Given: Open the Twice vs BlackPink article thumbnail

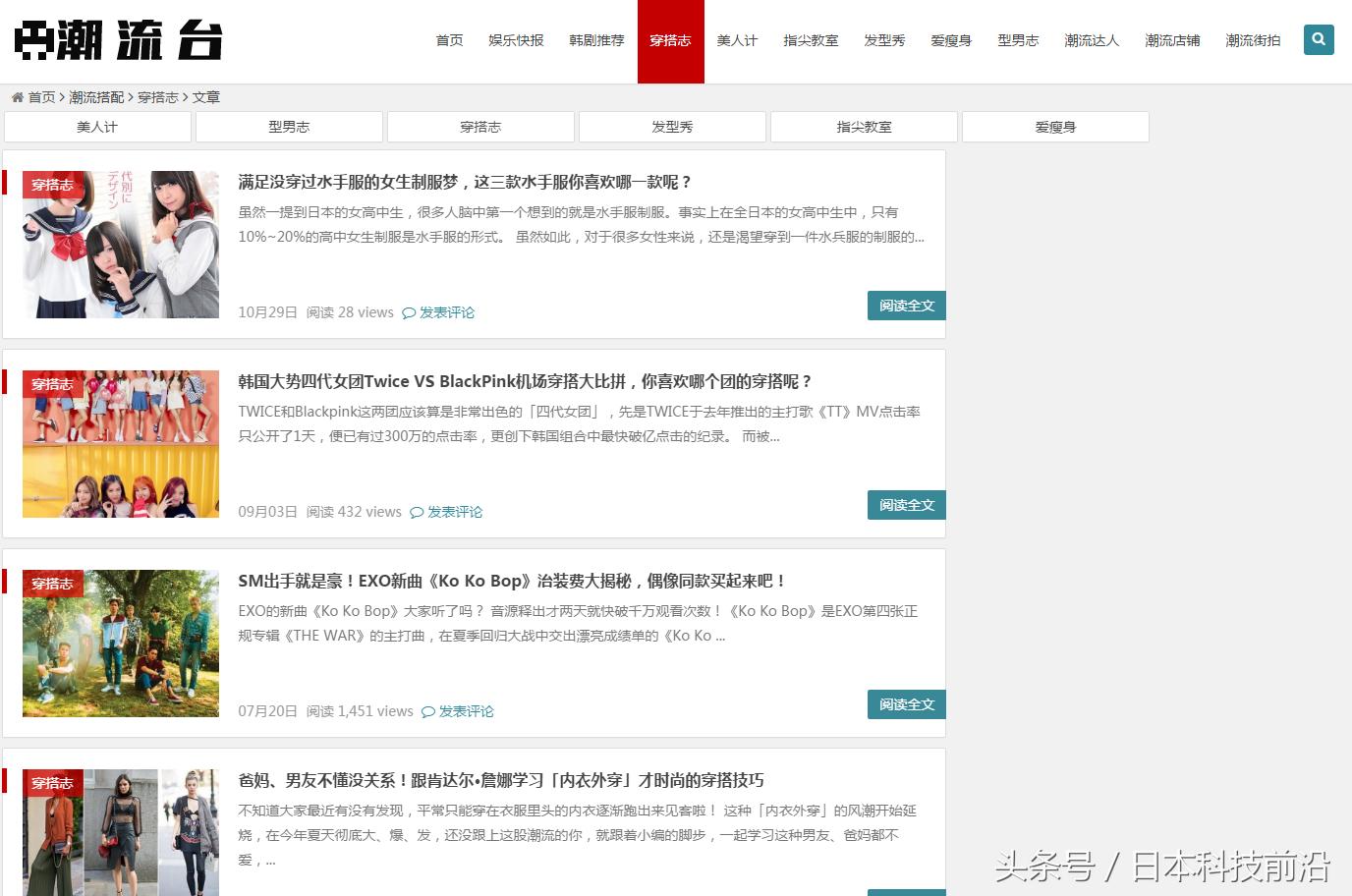Looking at the screenshot, I should 121,444.
